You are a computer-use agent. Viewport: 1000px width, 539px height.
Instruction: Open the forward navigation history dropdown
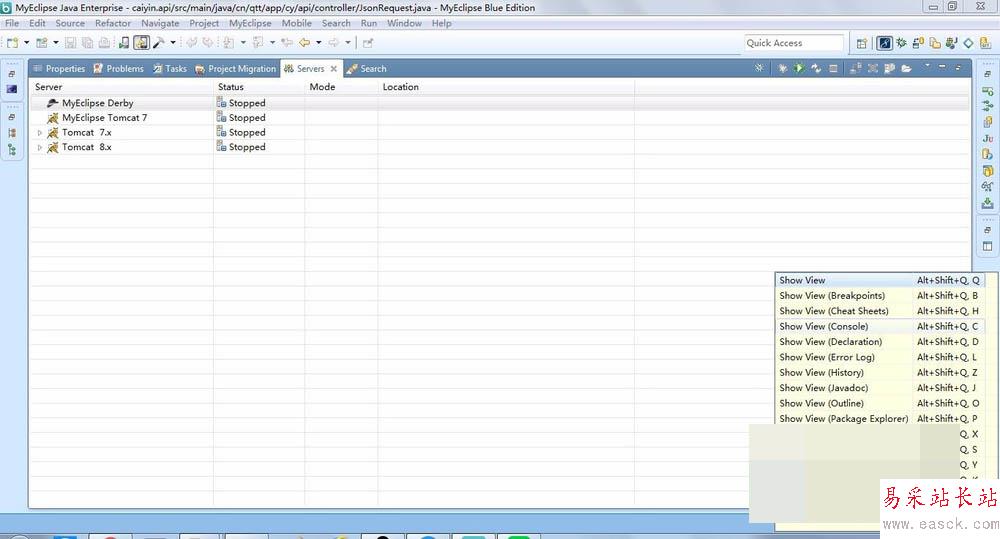click(x=348, y=43)
